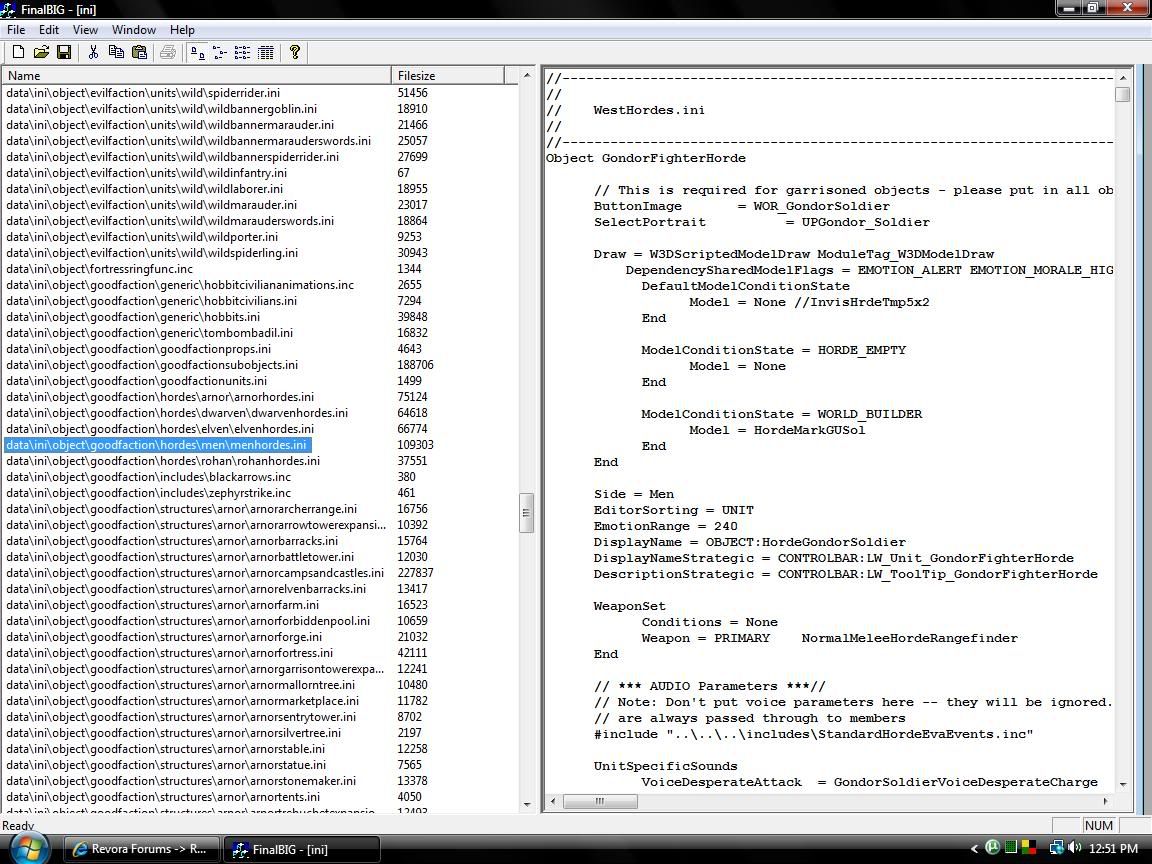Click the vertical scrollbar down arrow
This screenshot has height=864, width=1152.
point(525,806)
